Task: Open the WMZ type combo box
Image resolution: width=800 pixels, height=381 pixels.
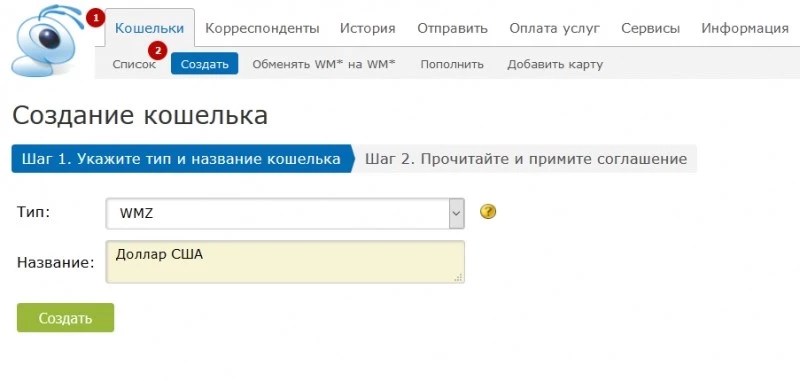Action: point(285,214)
